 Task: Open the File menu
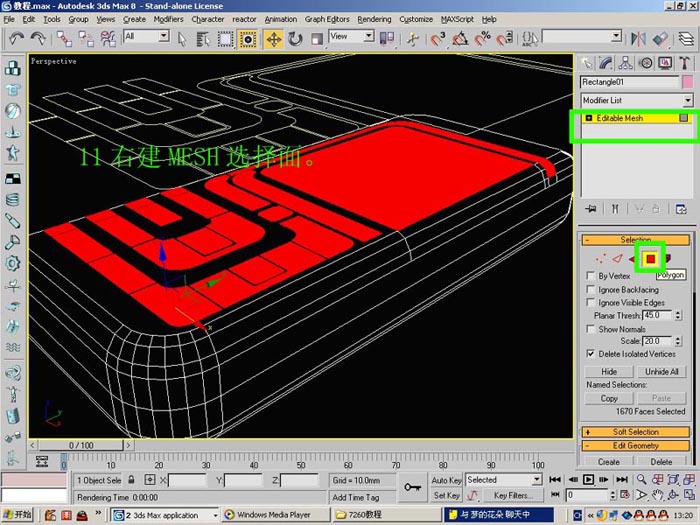pyautogui.click(x=9, y=19)
